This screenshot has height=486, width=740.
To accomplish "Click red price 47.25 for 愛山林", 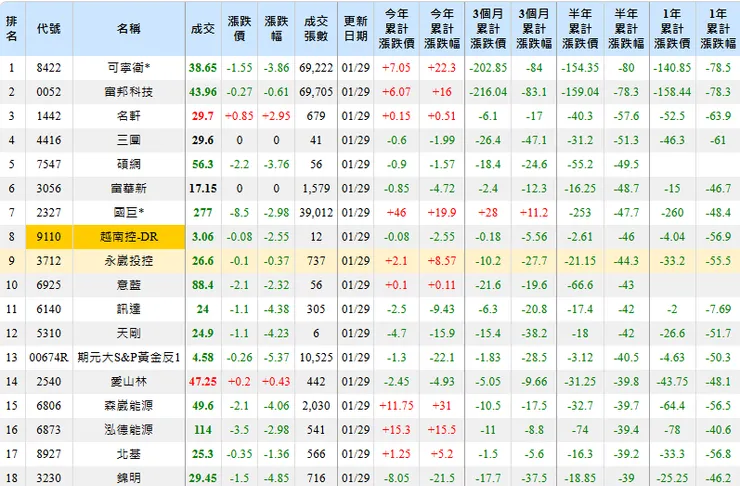I will click(203, 381).
